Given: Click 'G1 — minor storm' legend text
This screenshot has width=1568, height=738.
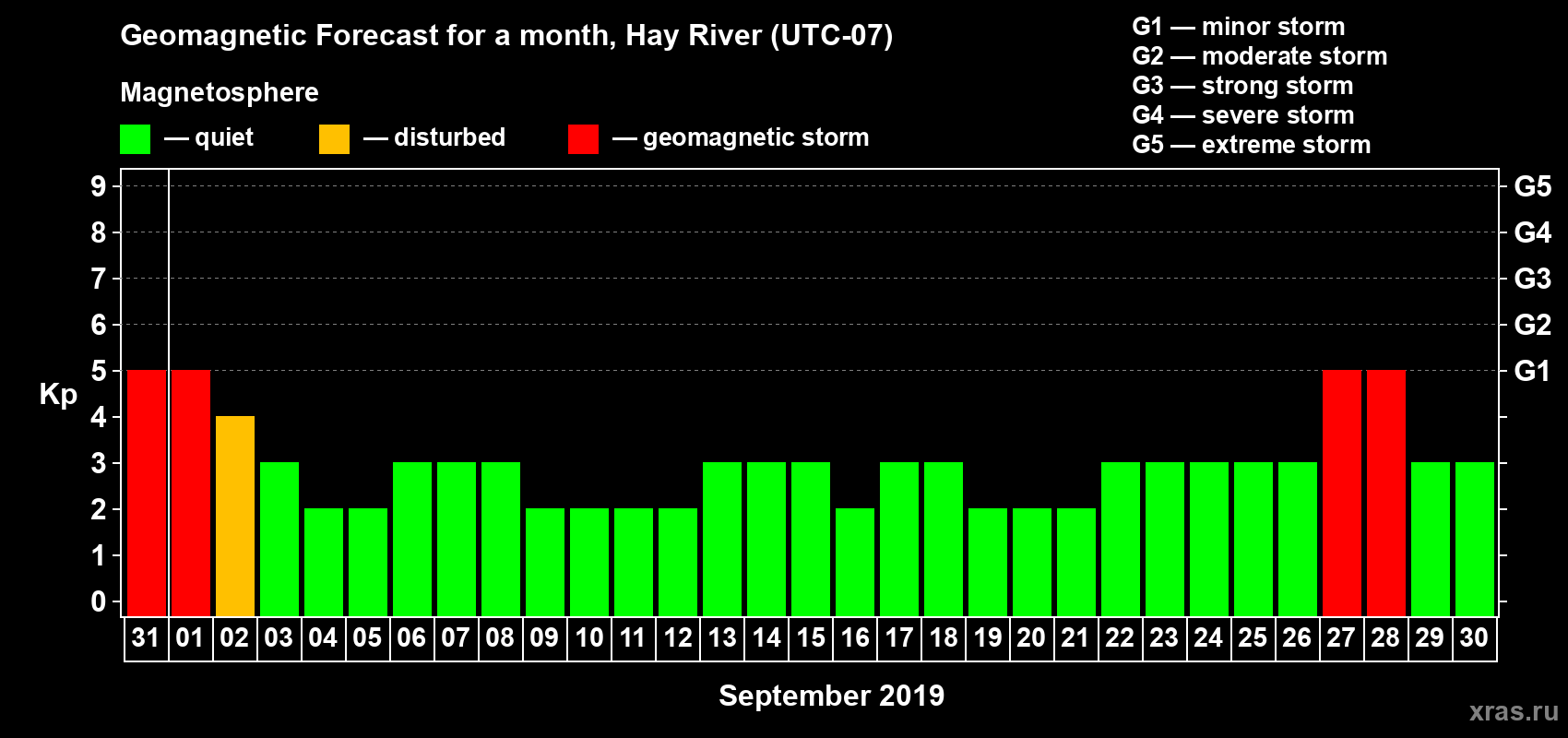Looking at the screenshot, I should (x=1239, y=27).
